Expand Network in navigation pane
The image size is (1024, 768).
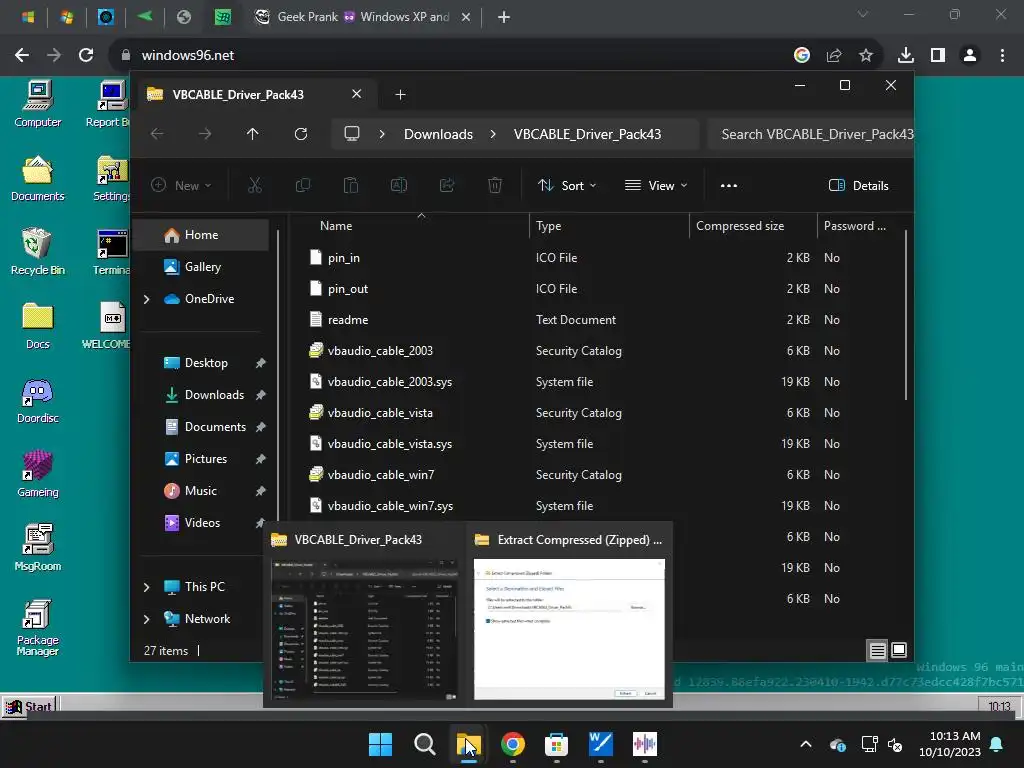(x=146, y=619)
